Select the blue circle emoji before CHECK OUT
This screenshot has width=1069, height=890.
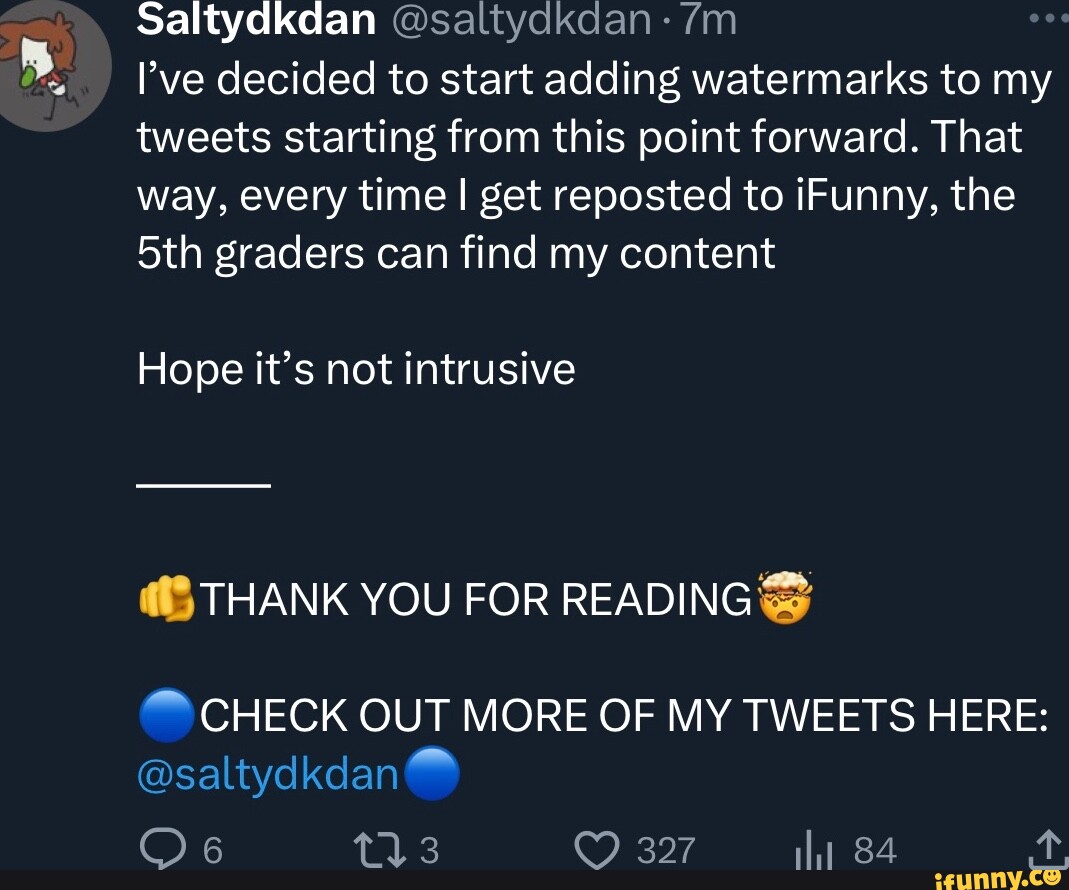tap(165, 714)
